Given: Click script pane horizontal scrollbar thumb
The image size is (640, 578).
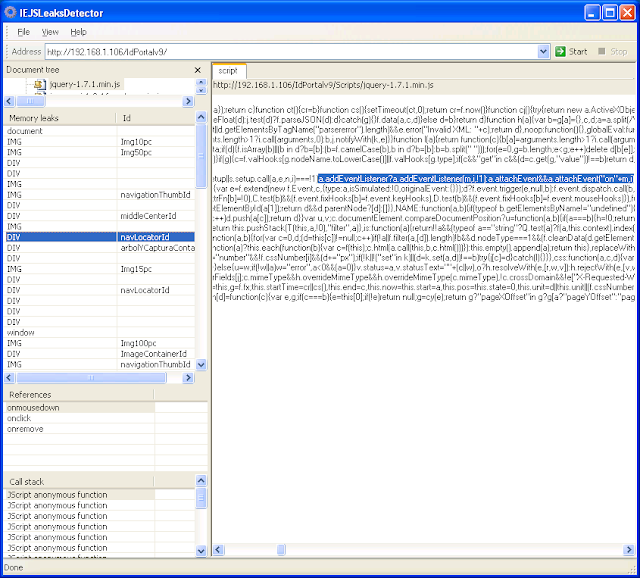Looking at the screenshot, I should (281, 550).
